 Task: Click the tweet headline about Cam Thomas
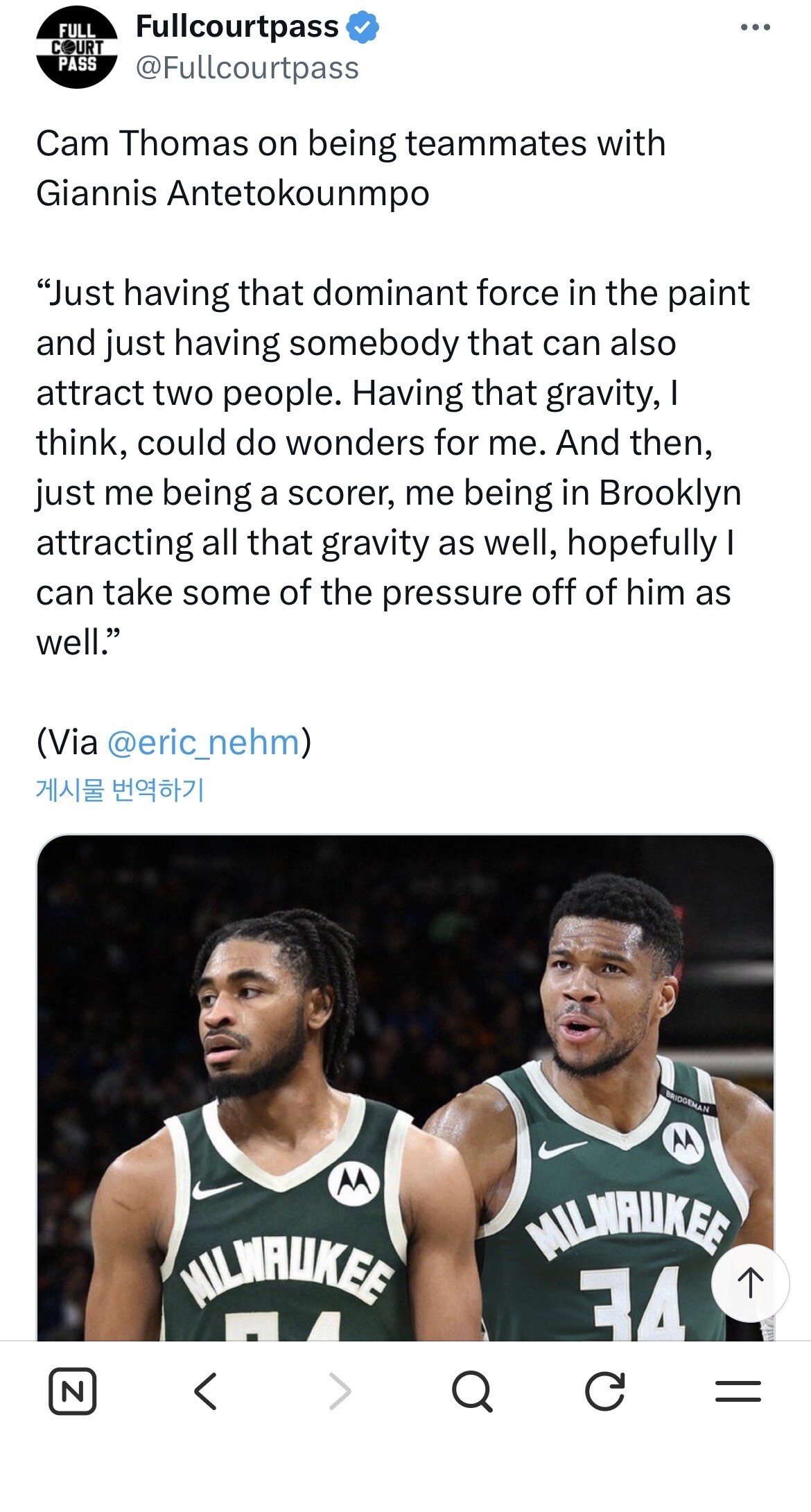pos(351,168)
